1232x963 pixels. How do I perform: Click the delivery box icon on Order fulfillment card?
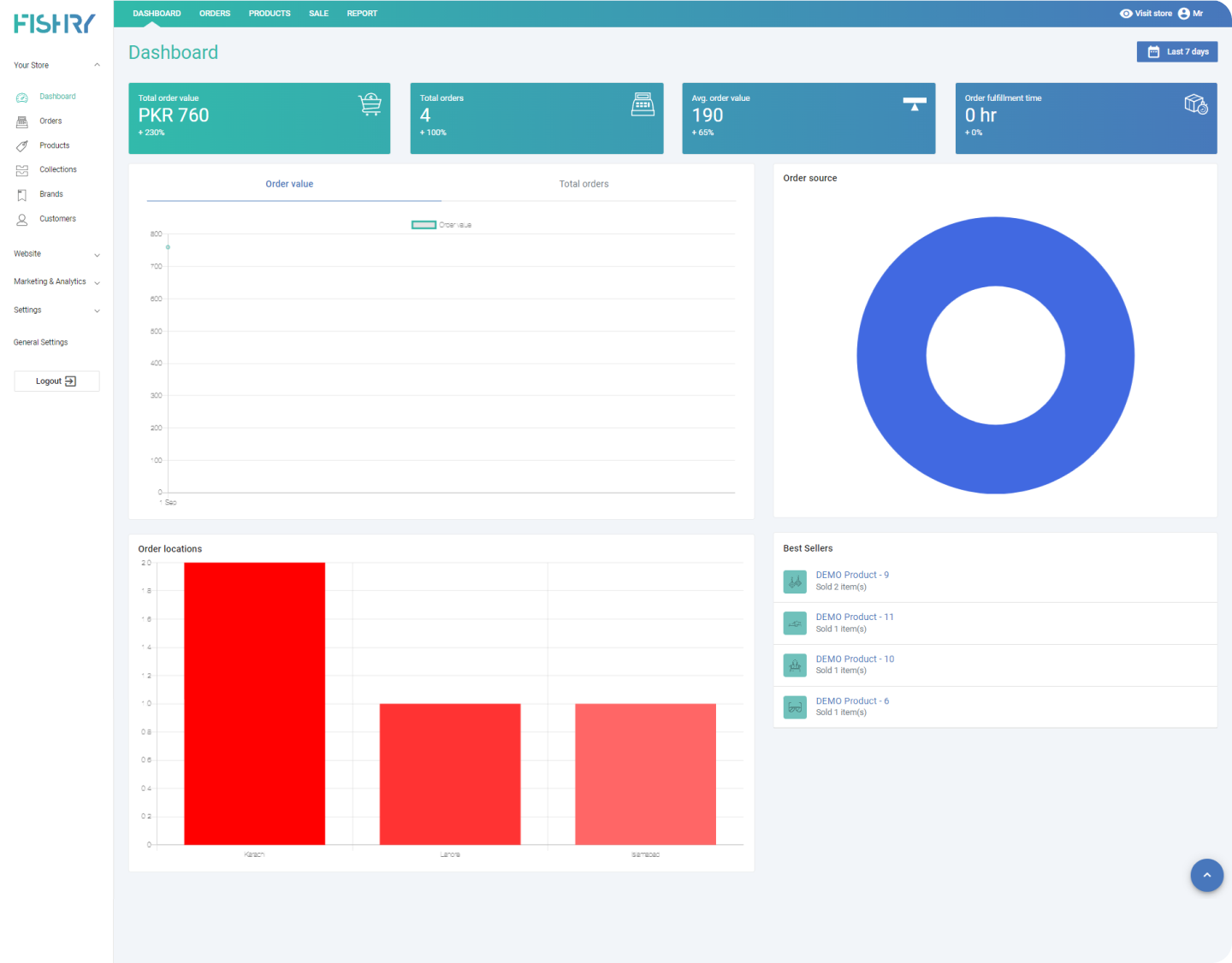pos(1195,104)
